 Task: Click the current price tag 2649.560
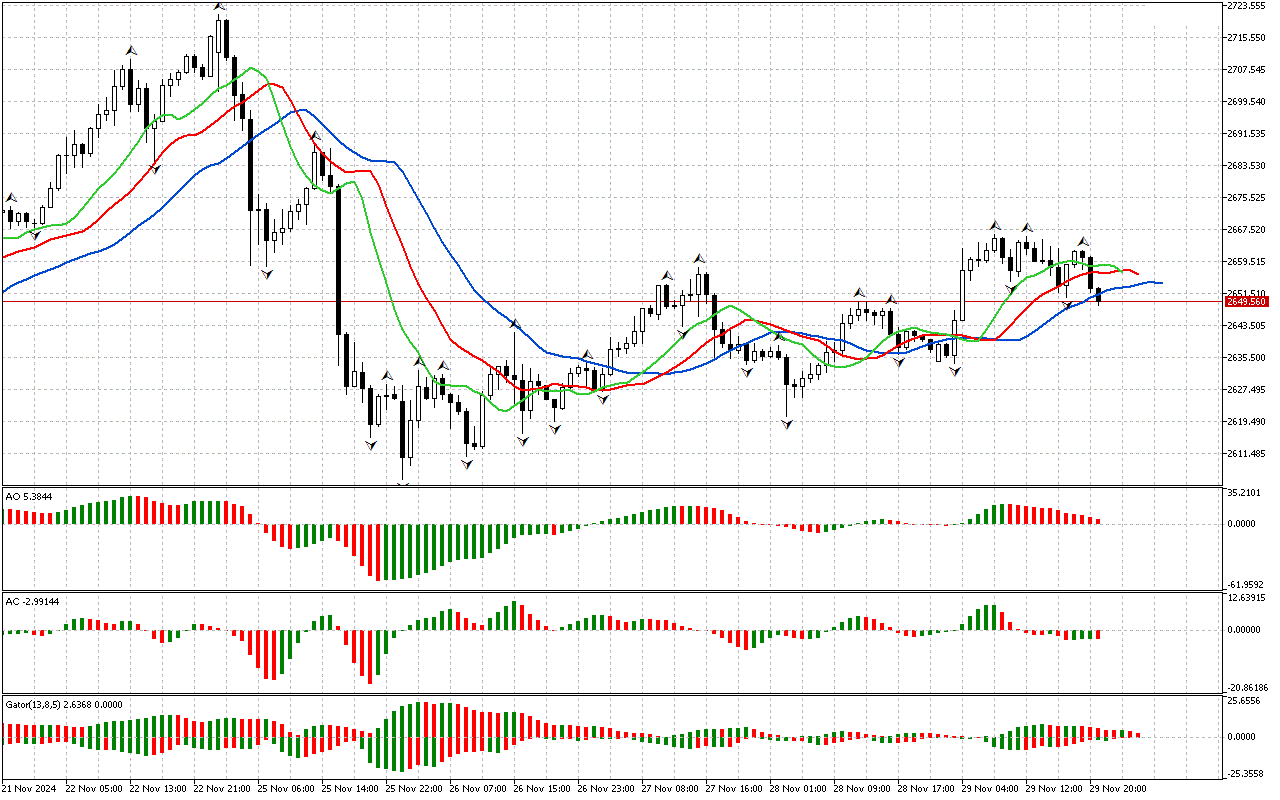pos(1246,301)
